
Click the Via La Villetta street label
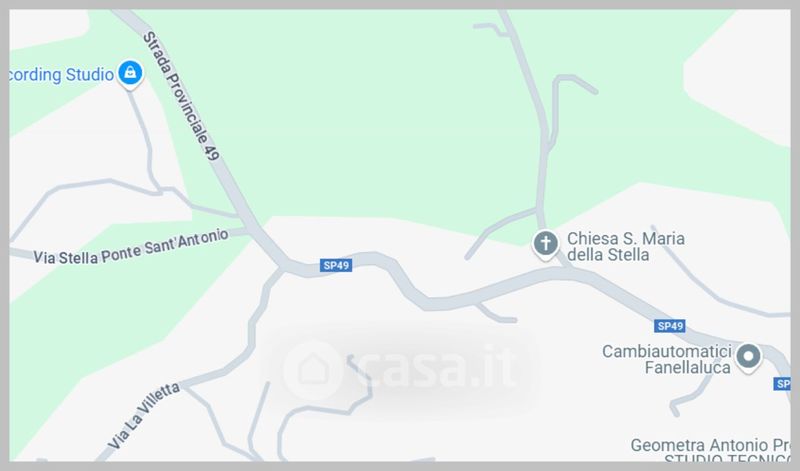(144, 416)
